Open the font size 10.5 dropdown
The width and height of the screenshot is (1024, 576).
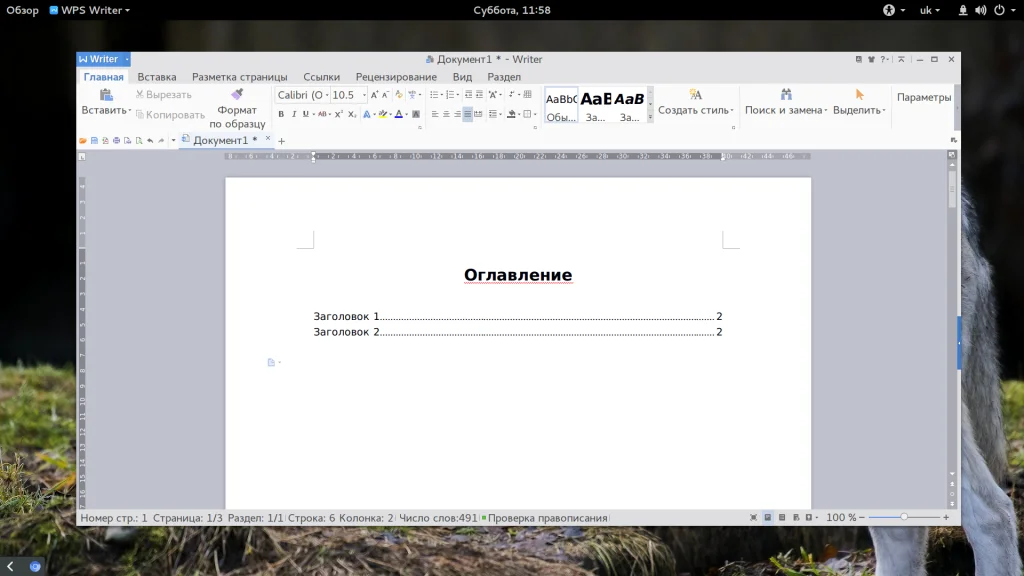pos(361,95)
